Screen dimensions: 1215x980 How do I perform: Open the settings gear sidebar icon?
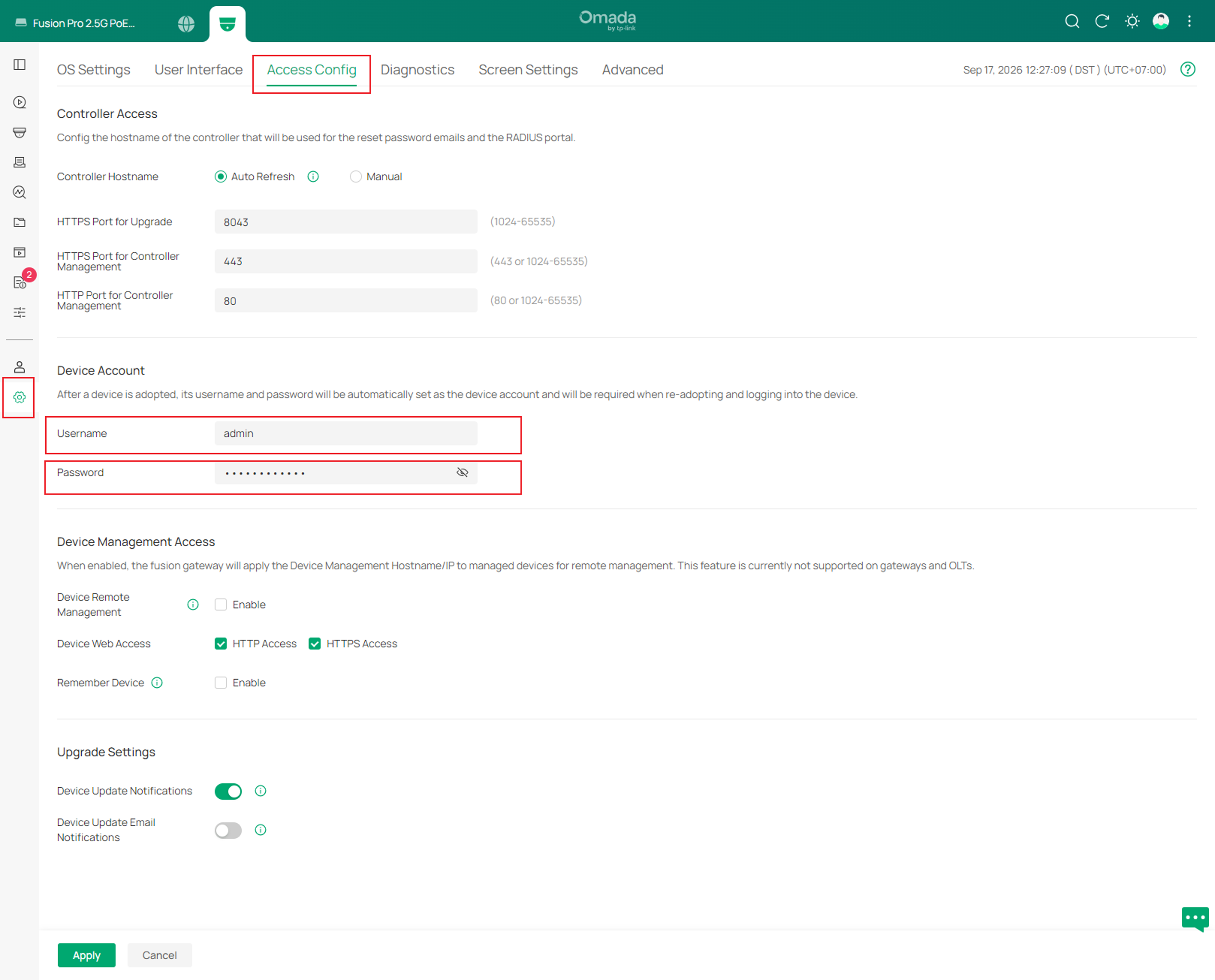pyautogui.click(x=20, y=397)
